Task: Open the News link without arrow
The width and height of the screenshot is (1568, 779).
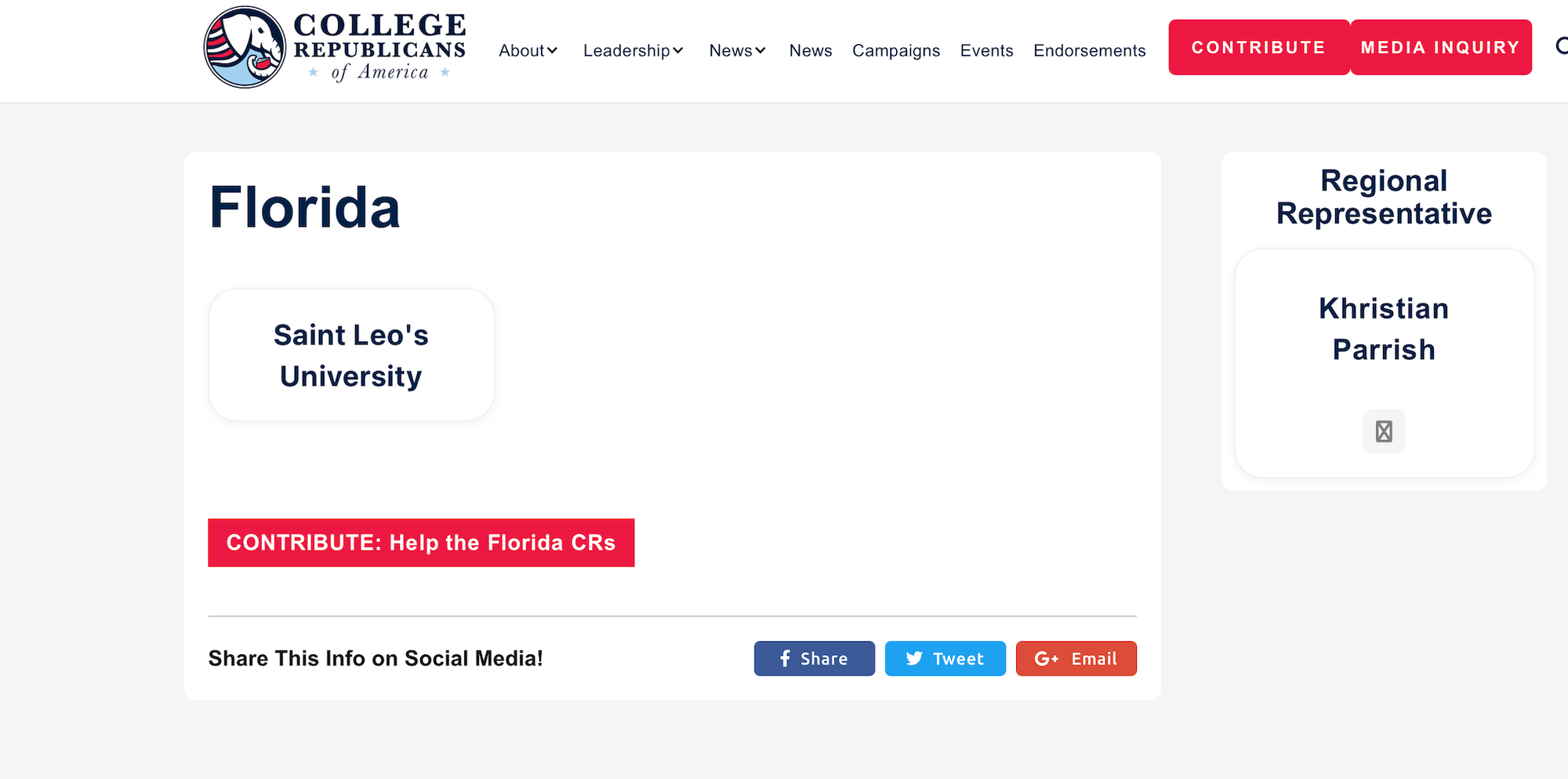Action: 810,50
